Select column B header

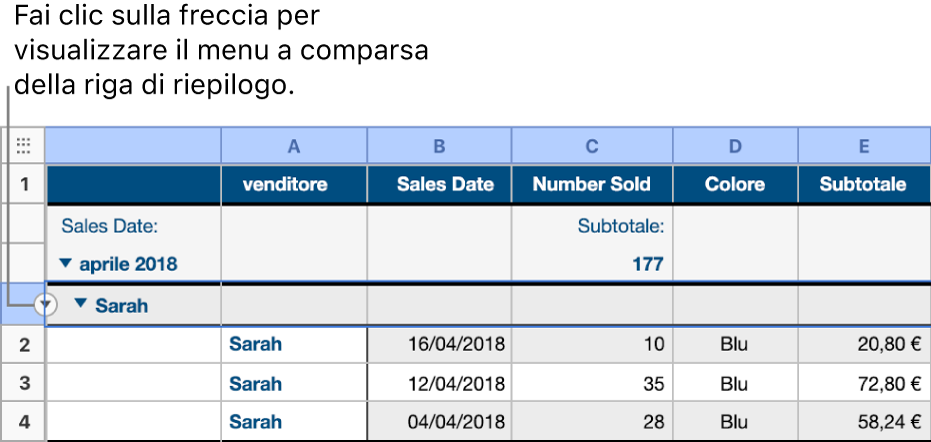point(439,146)
